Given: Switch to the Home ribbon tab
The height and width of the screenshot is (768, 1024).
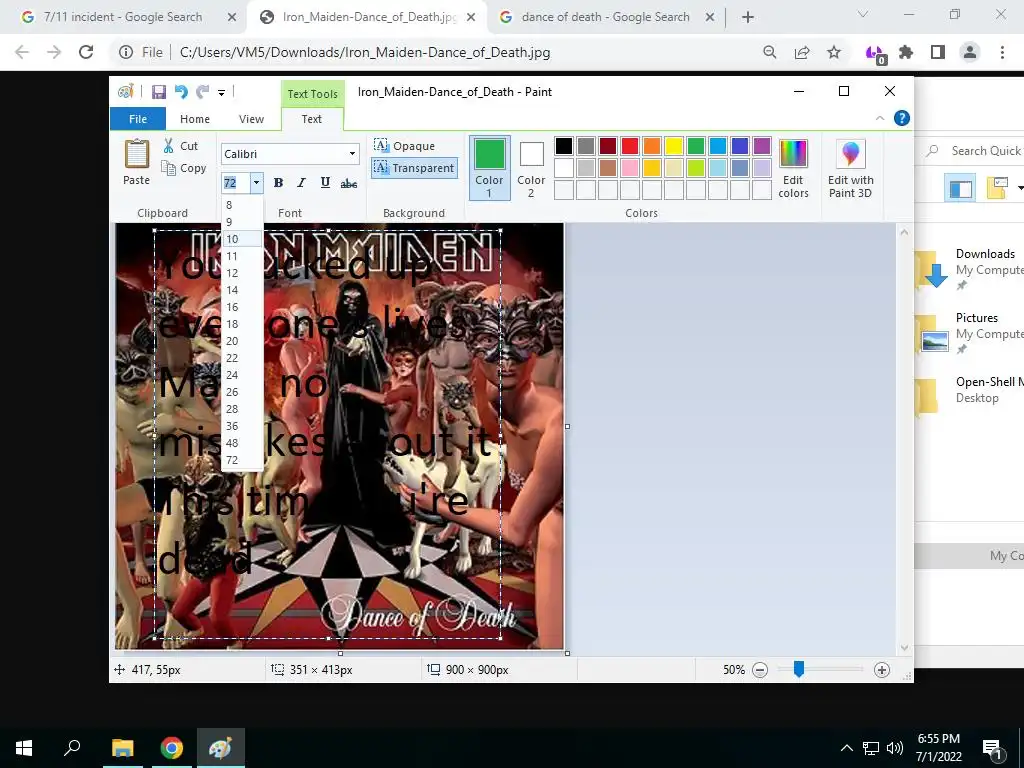Looking at the screenshot, I should coord(195,119).
